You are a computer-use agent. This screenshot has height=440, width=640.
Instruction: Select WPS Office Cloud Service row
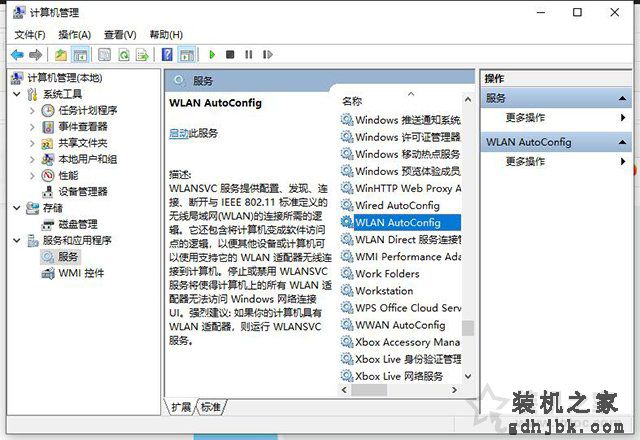(400, 308)
